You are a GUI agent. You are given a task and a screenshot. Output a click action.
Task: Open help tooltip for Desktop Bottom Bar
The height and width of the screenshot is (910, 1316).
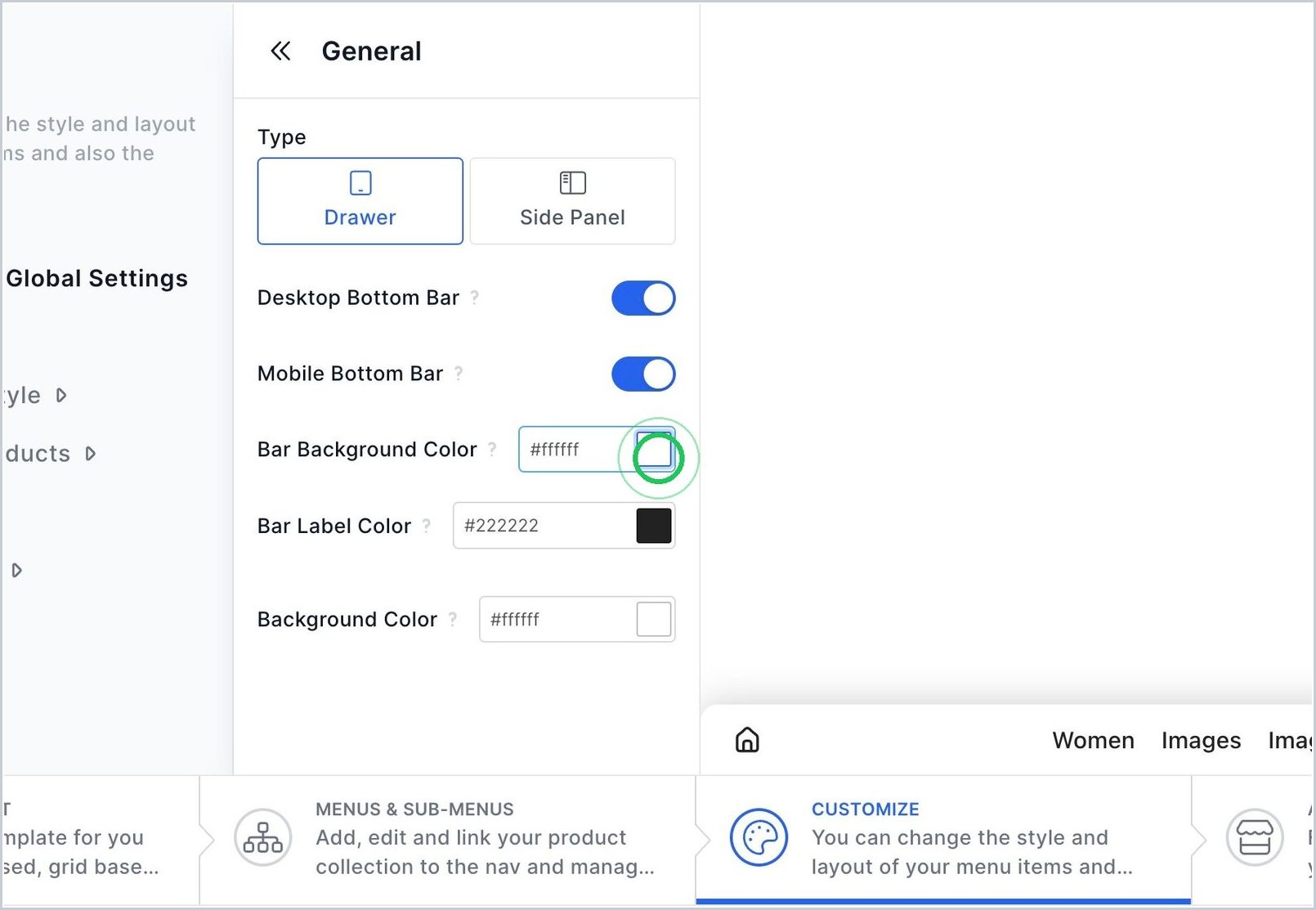tap(475, 298)
